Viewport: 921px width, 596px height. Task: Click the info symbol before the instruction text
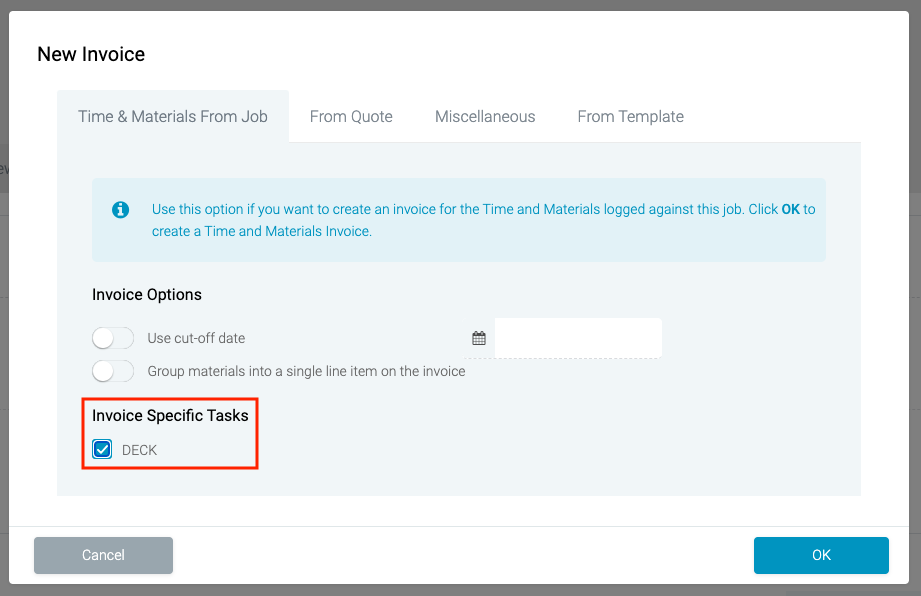121,210
